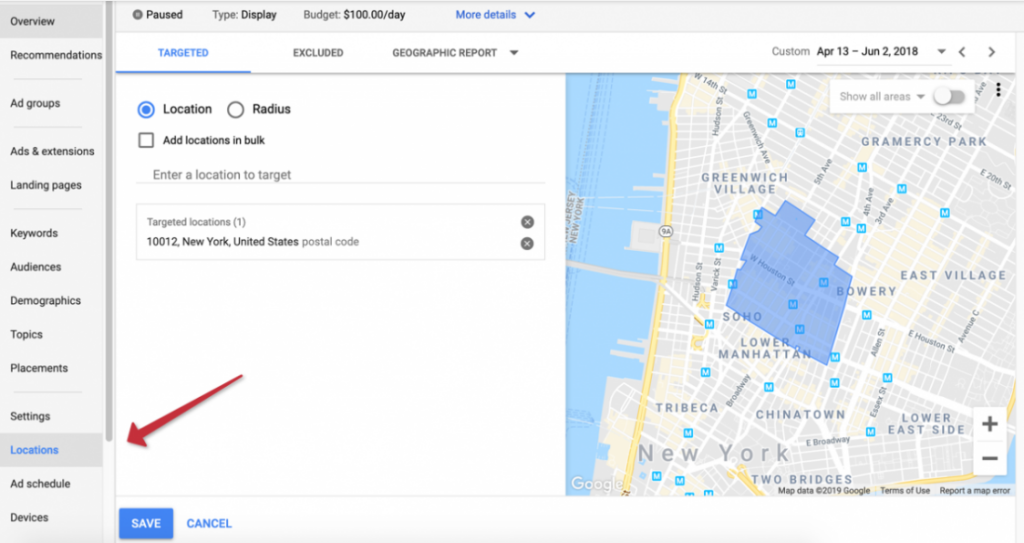This screenshot has width=1024, height=543.
Task: Switch to the Targeted tab
Action: (183, 53)
